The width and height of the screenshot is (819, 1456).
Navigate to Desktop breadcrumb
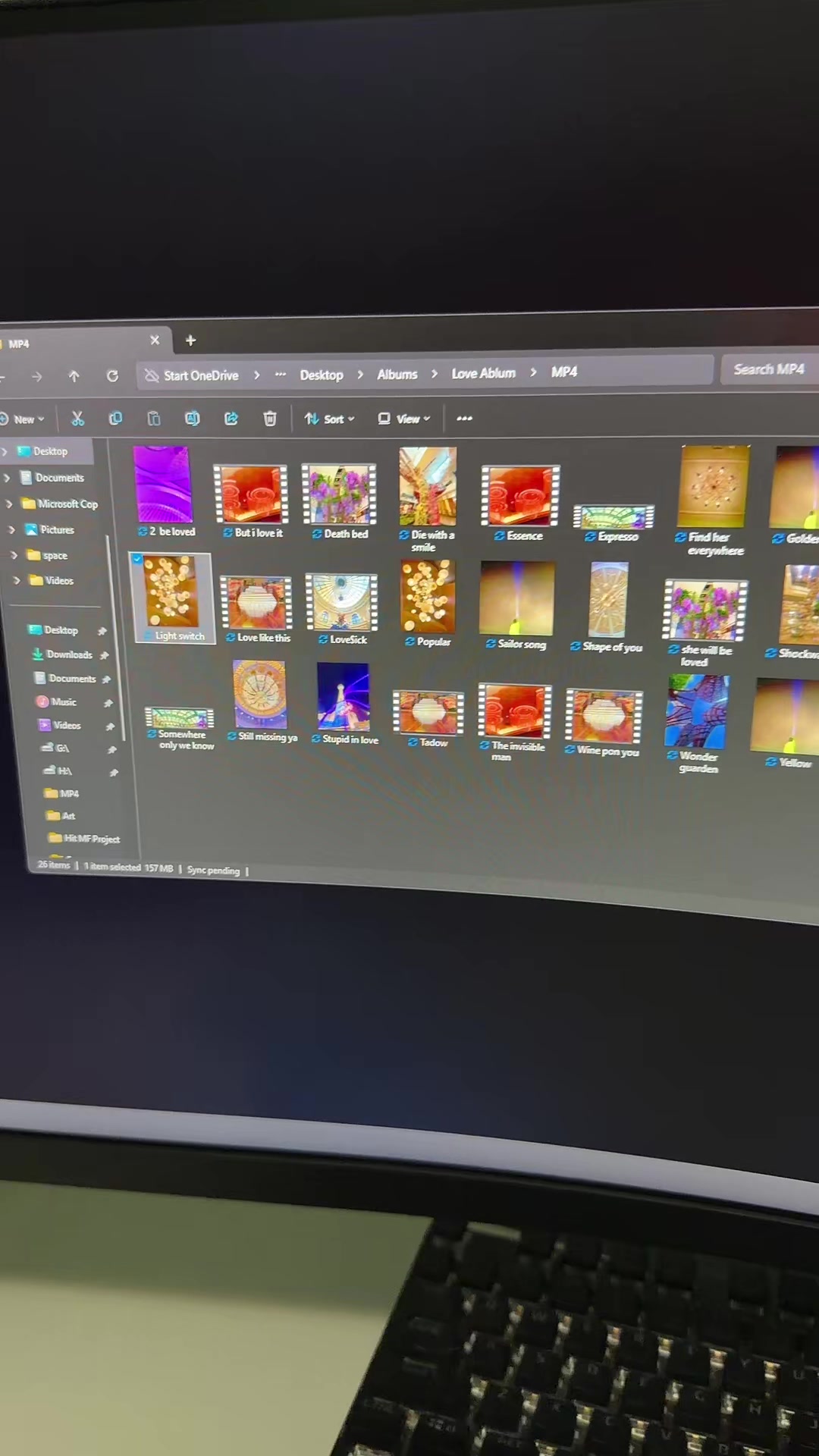[x=322, y=375]
